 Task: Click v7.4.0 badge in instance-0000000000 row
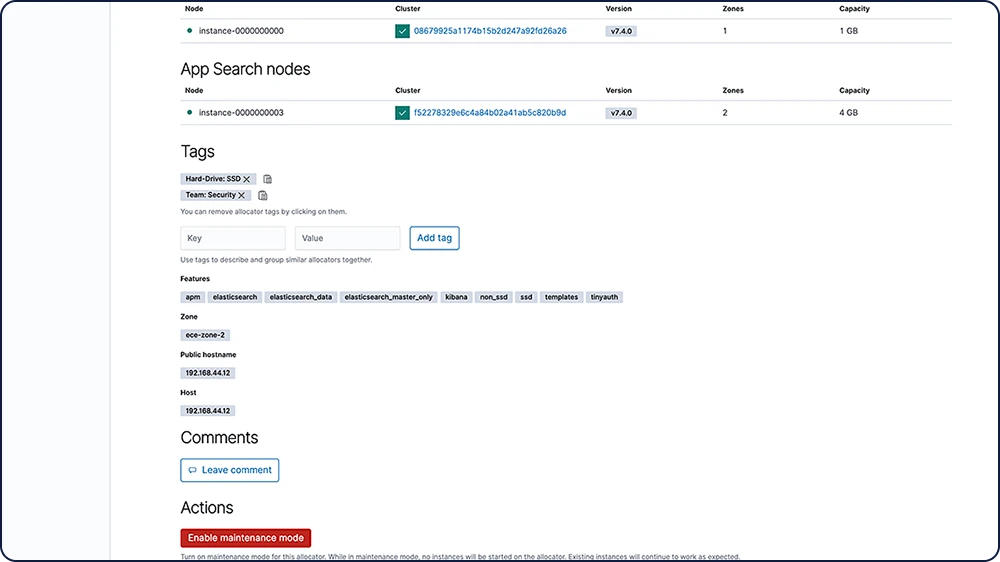tap(621, 31)
